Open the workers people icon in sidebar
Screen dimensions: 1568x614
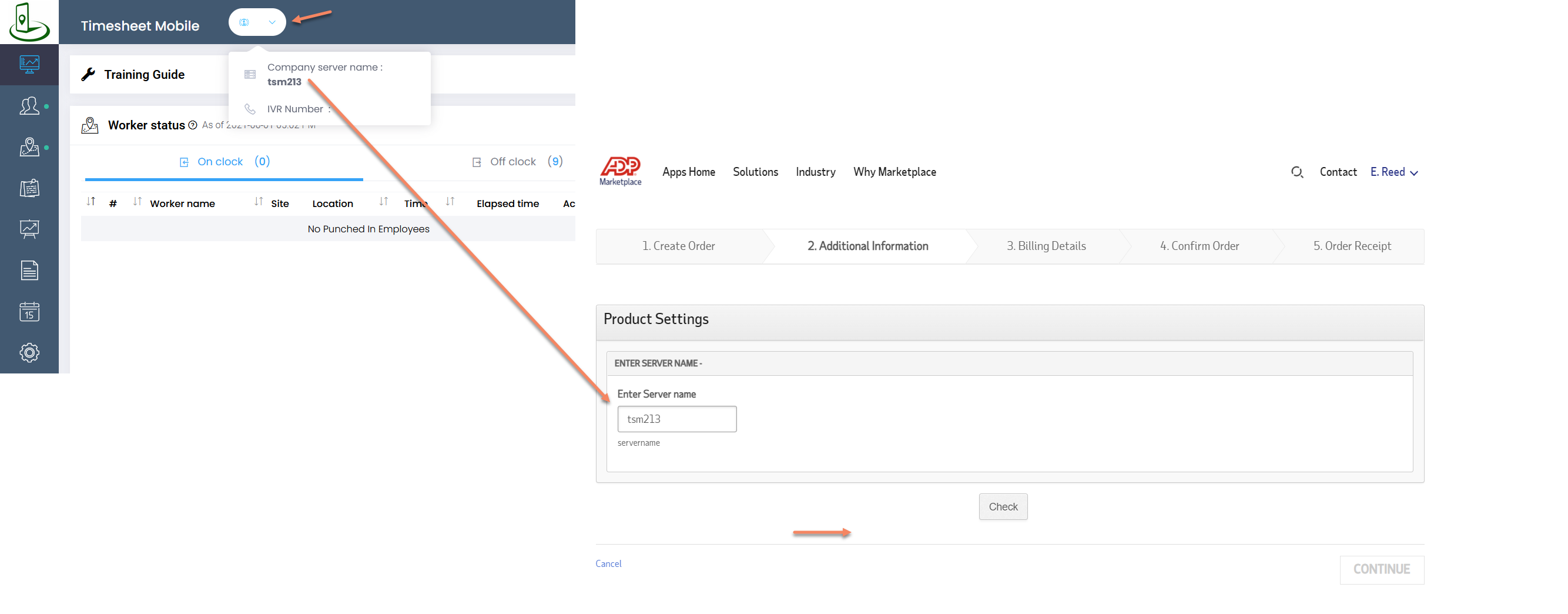[29, 106]
